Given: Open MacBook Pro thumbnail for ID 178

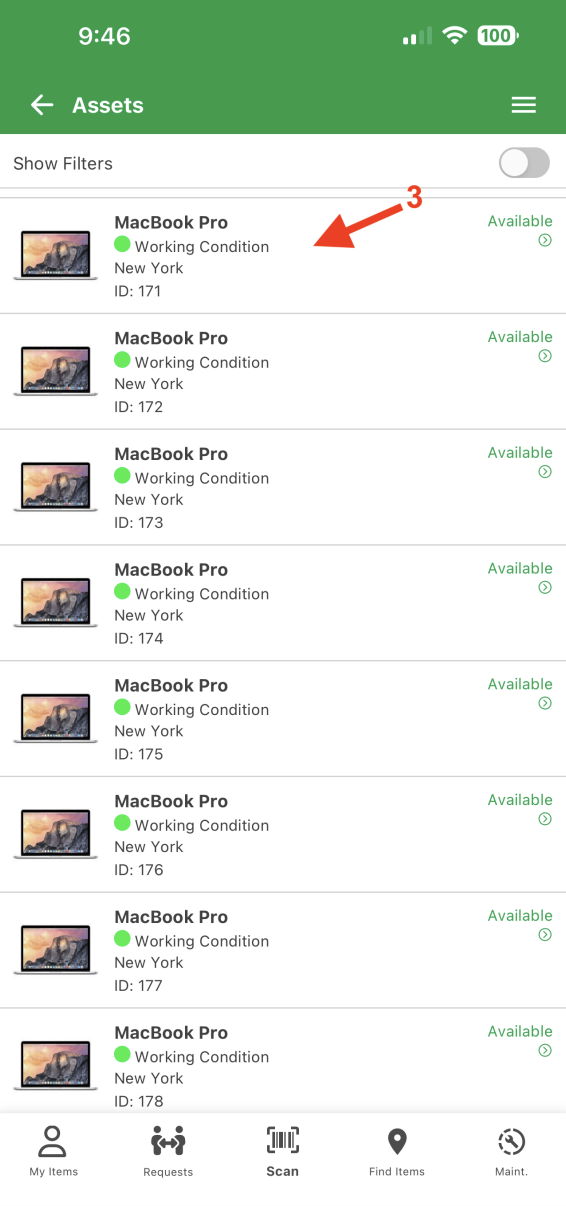Looking at the screenshot, I should [56, 1066].
